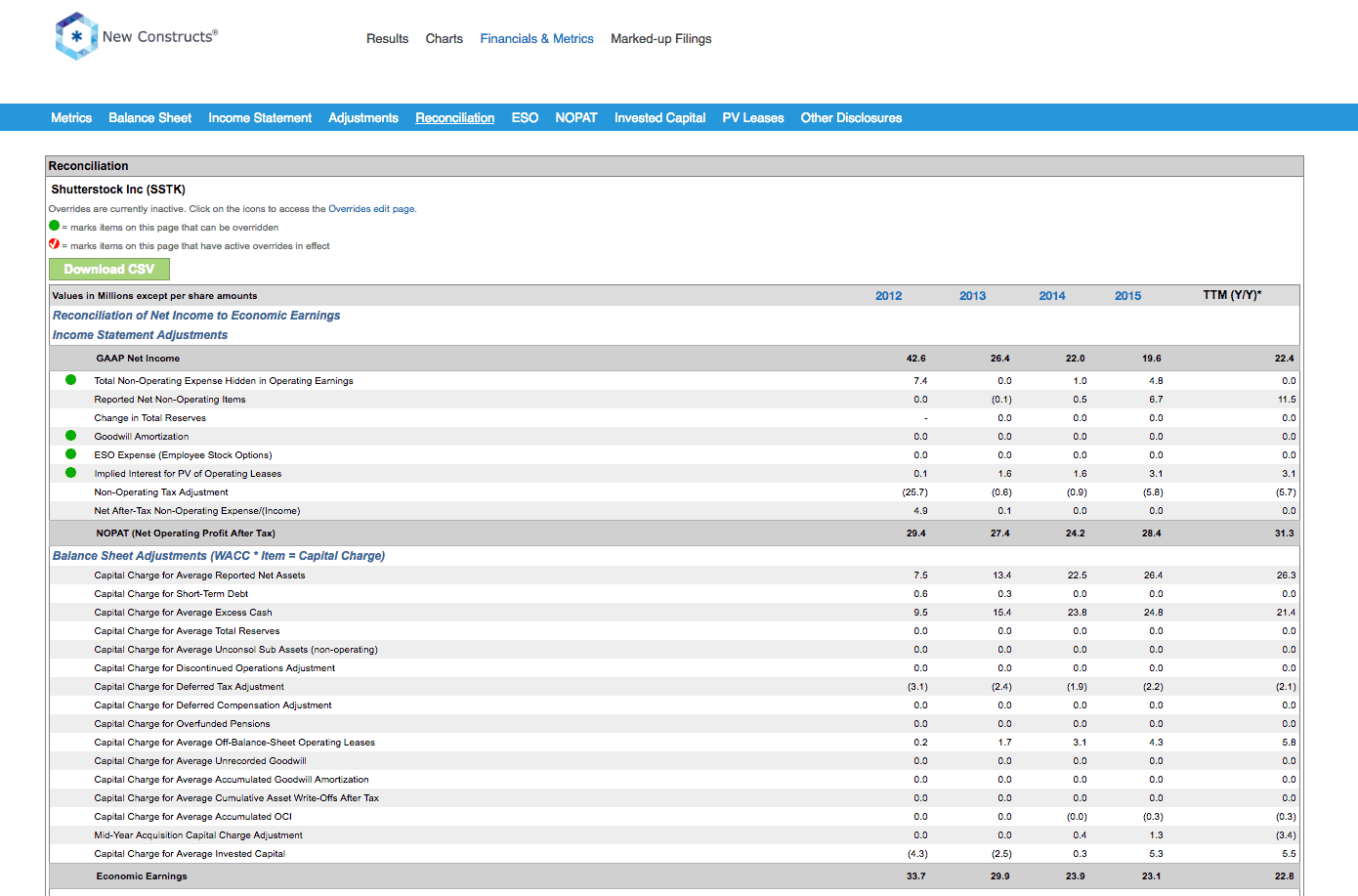Click GAAP Net Income 2012 value 42.6
Image resolution: width=1358 pixels, height=896 pixels.
point(915,359)
